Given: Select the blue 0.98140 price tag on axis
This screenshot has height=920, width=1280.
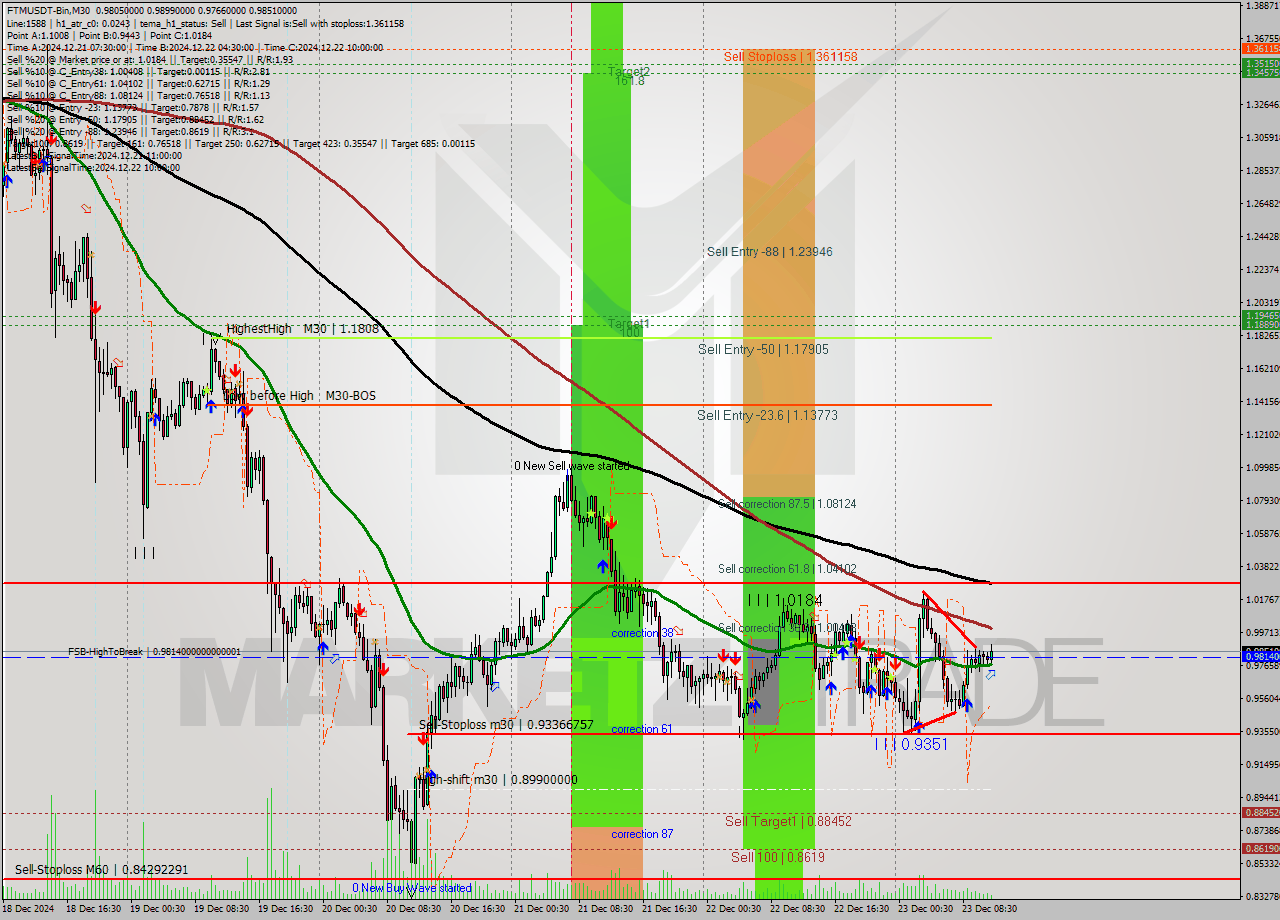Looking at the screenshot, I should pos(1259,657).
